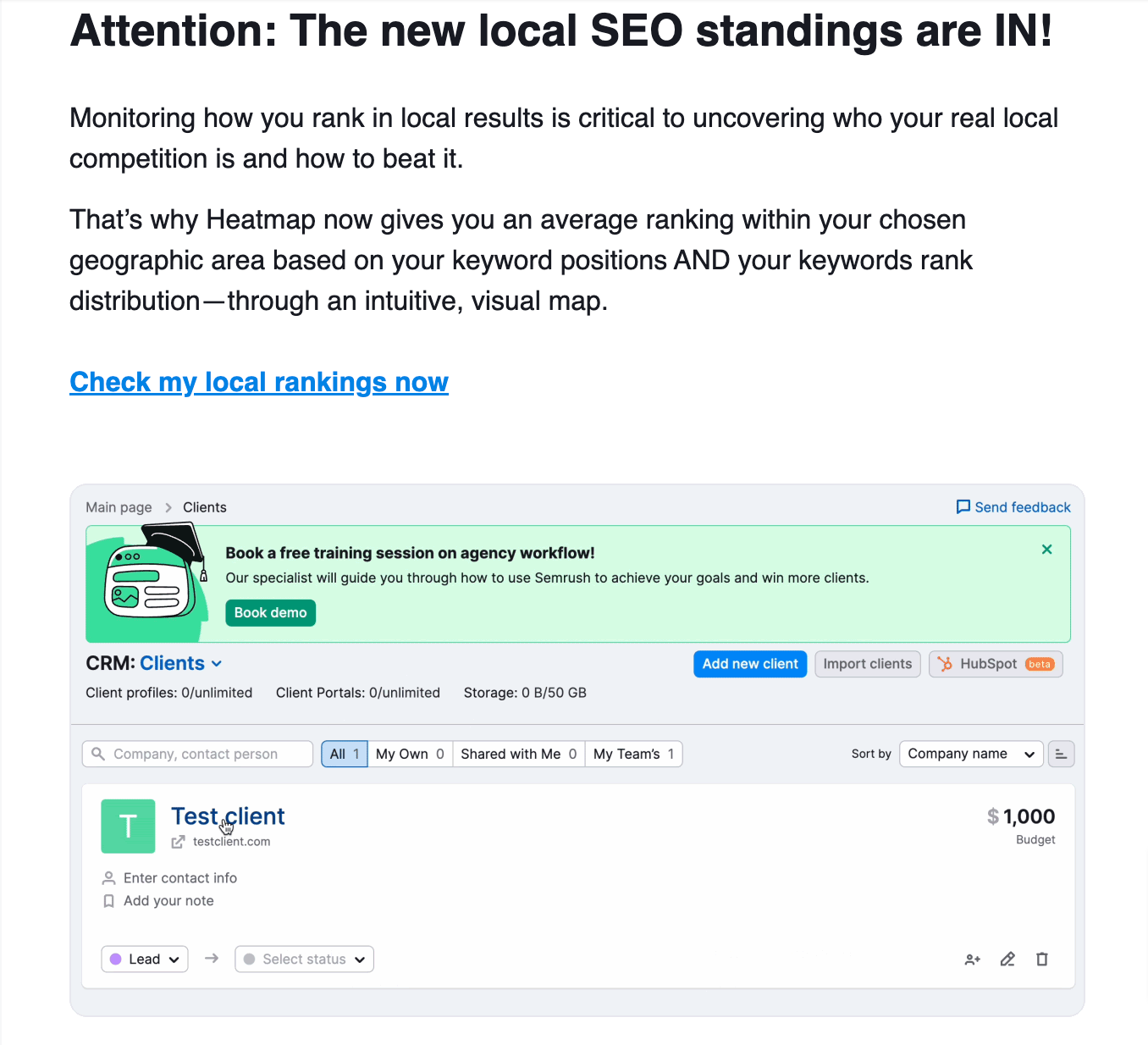Click the Add your note bookmark icon

pos(108,901)
